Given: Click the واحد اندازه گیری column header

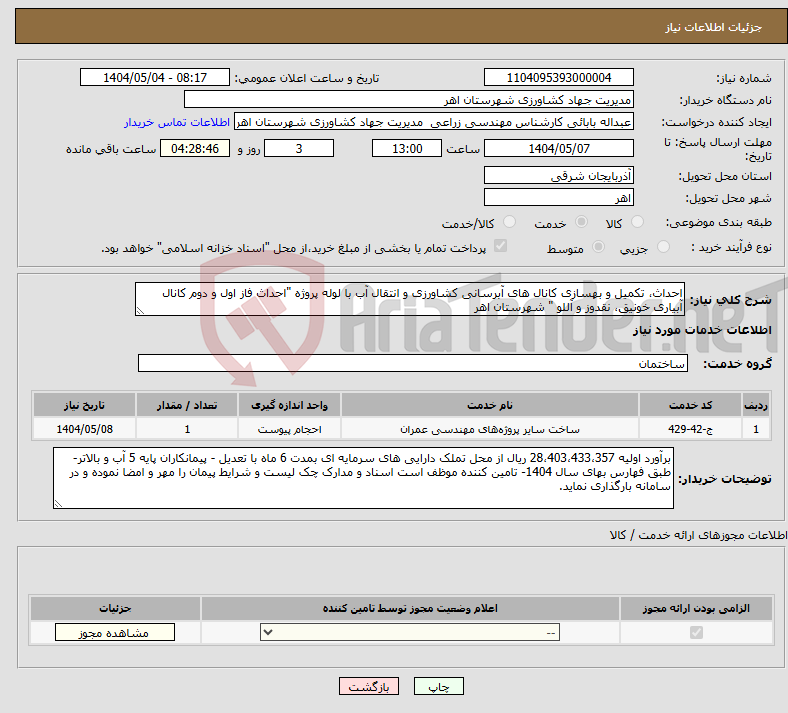Looking at the screenshot, I should 289,405.
